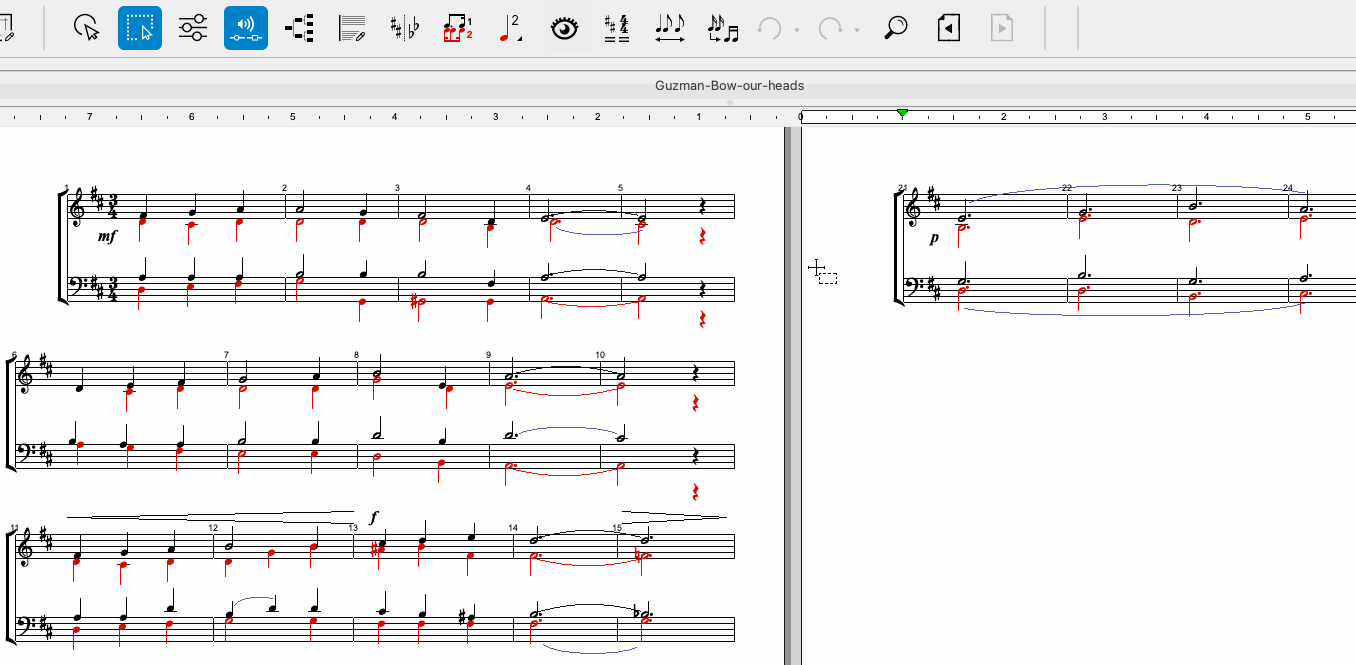Expand the undo history dropdown arrow
This screenshot has height=665, width=1356.
[797, 30]
